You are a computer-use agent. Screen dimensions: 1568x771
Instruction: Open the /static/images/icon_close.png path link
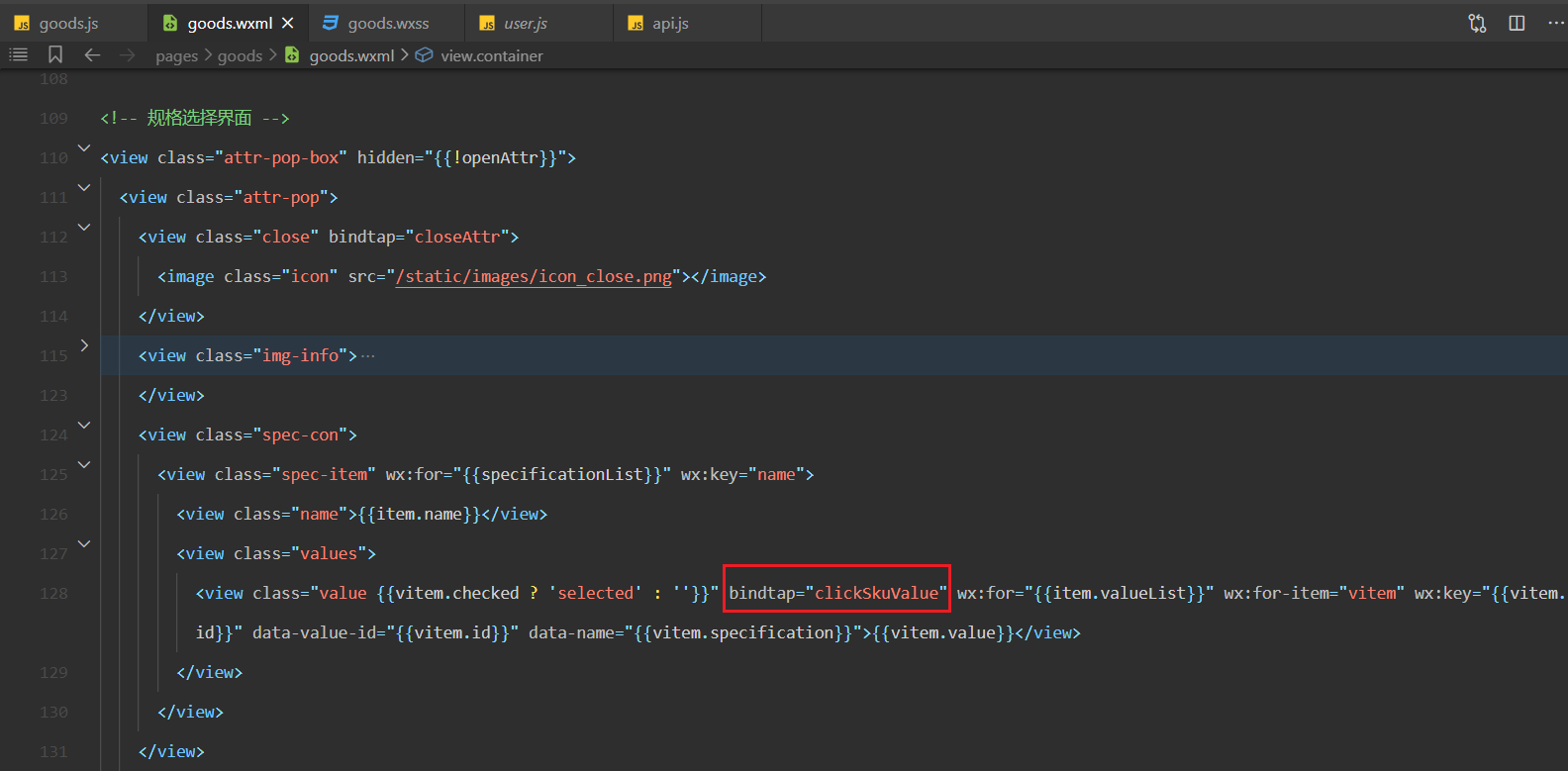[x=534, y=277]
